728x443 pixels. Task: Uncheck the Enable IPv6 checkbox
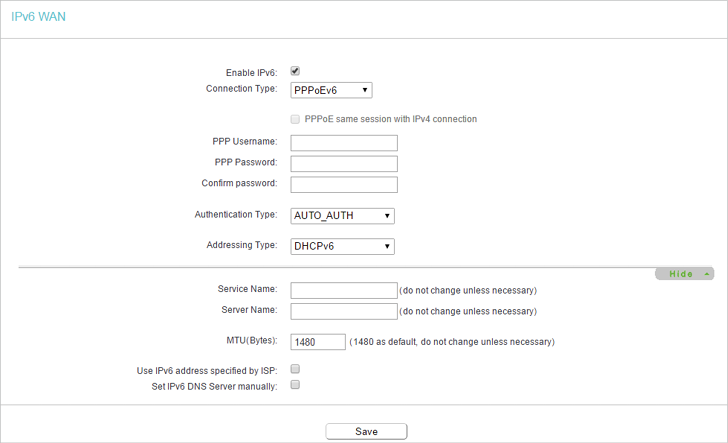[295, 71]
